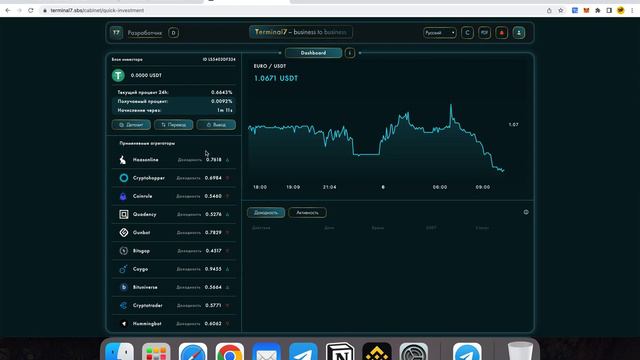Bookmark the page with star icon
640x360 pixels.
[561, 10]
